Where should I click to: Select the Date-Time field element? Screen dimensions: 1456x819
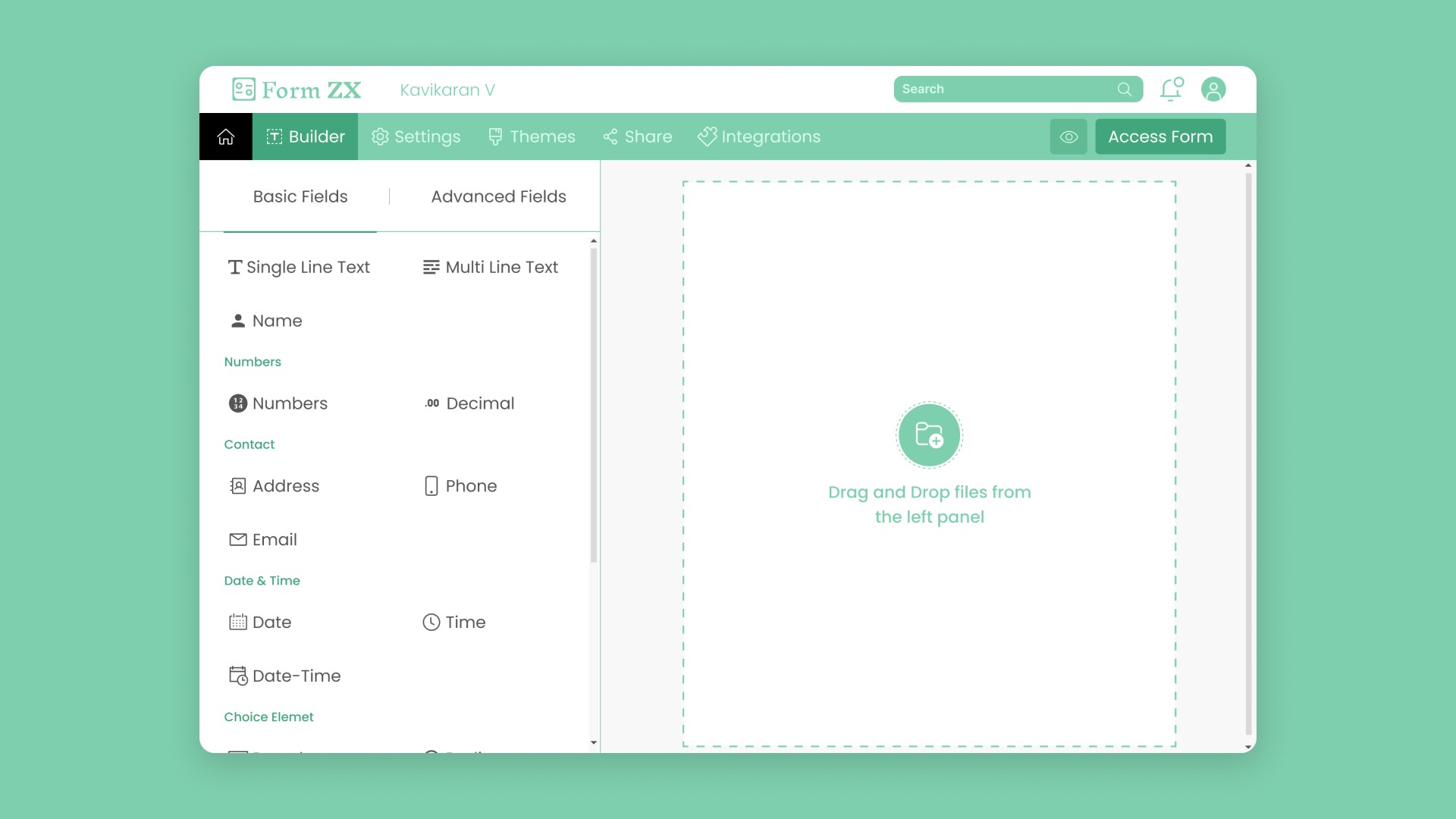[x=285, y=676]
